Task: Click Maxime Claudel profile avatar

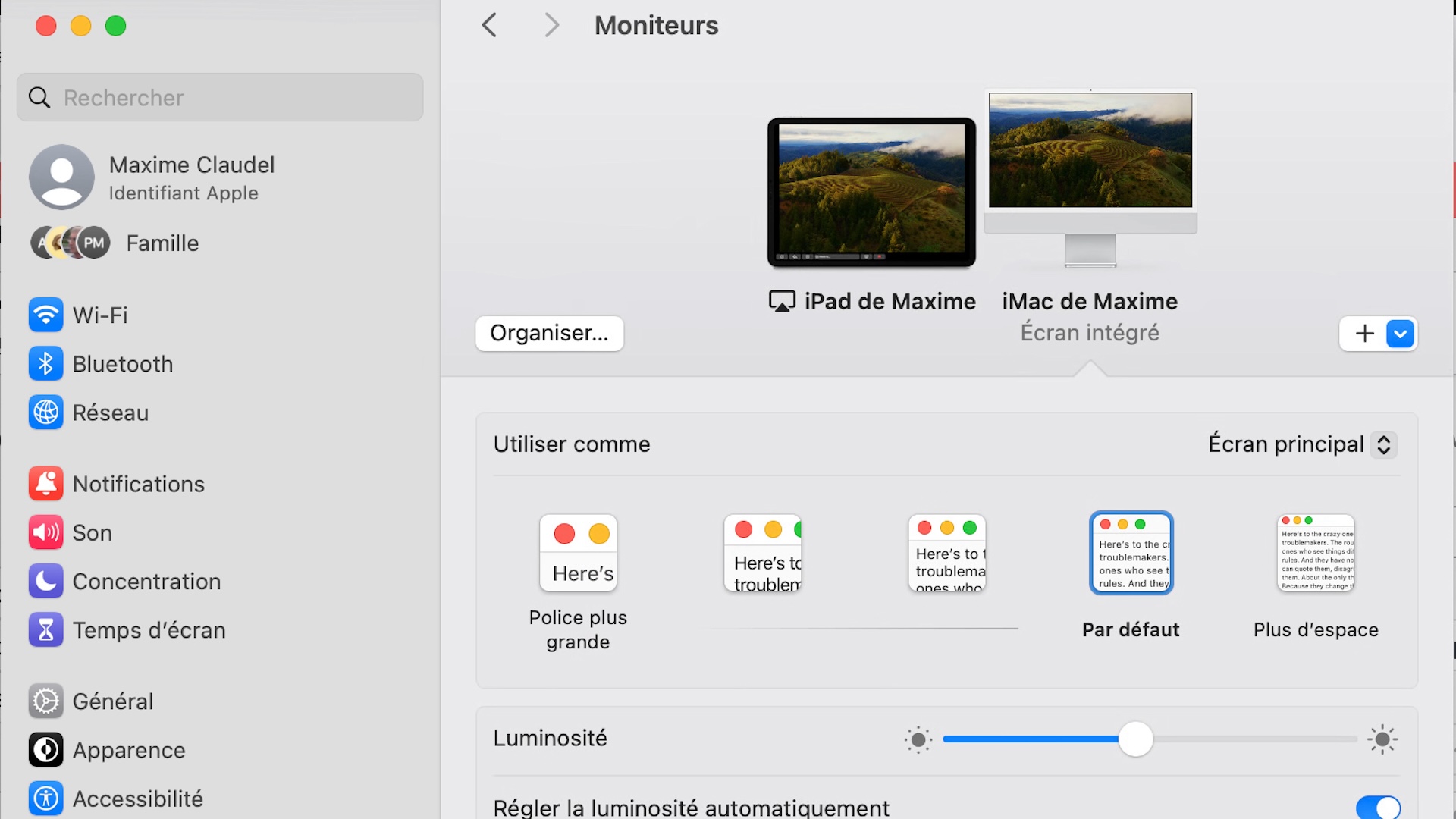Action: coord(61,177)
